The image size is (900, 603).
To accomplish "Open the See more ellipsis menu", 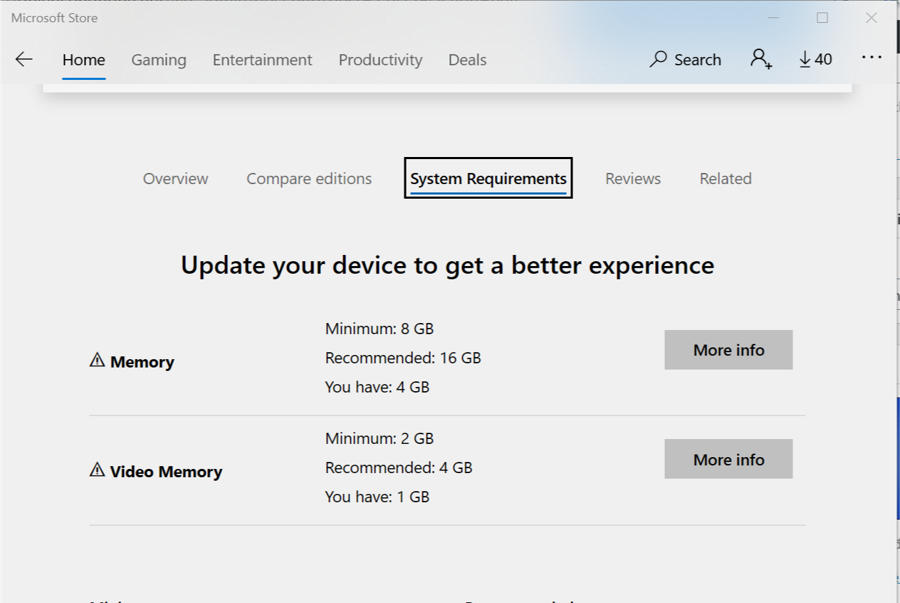I will pyautogui.click(x=871, y=58).
